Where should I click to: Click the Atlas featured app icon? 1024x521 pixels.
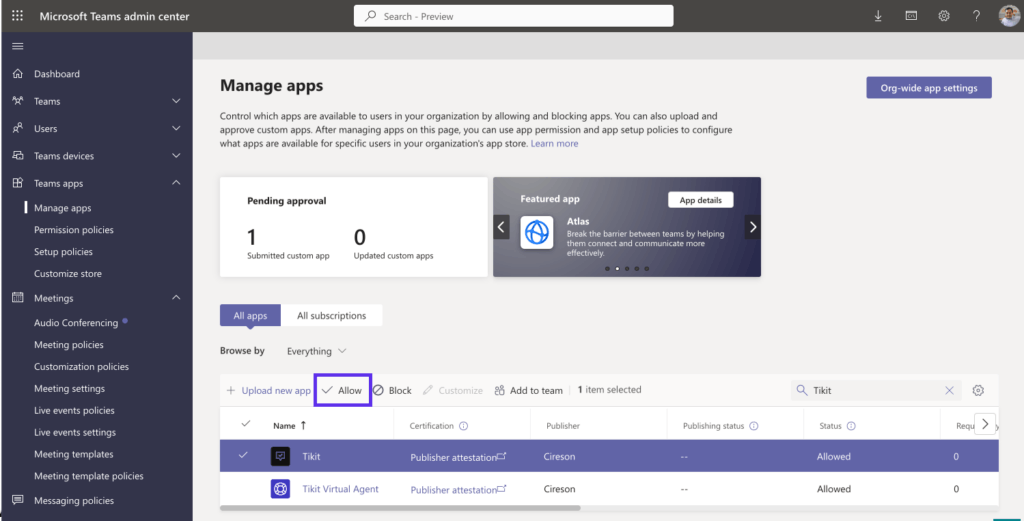tap(537, 232)
